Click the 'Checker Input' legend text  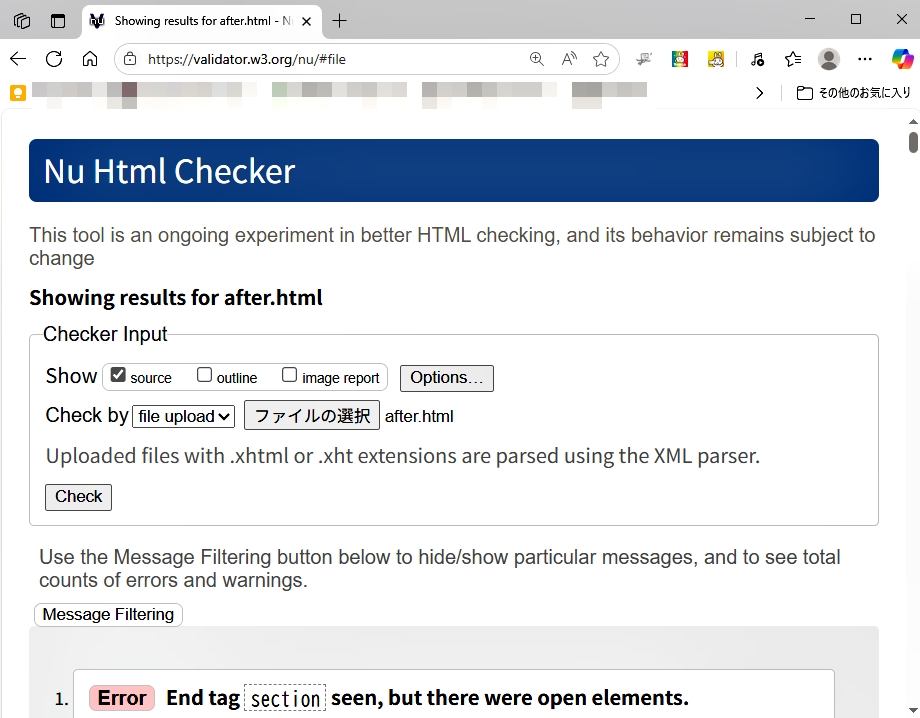105,334
